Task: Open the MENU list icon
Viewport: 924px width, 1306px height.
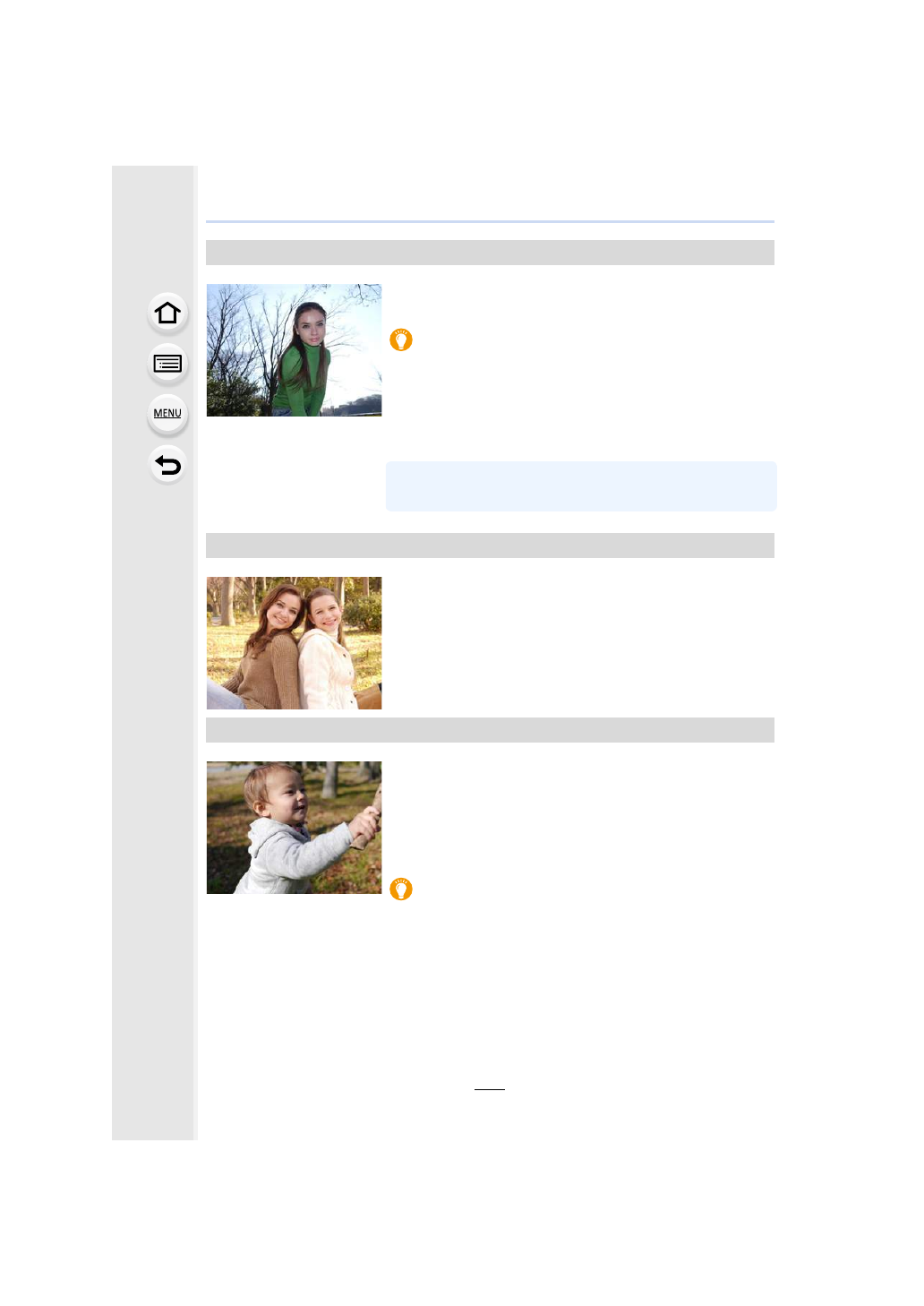Action: (x=167, y=414)
